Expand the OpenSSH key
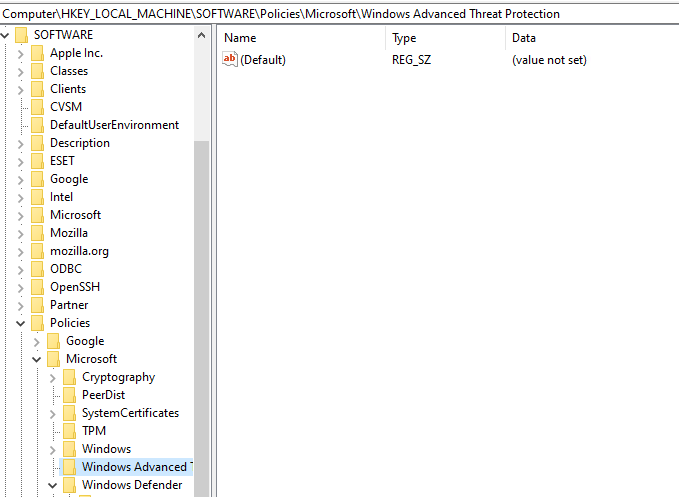This screenshot has height=497, width=679. [21, 287]
